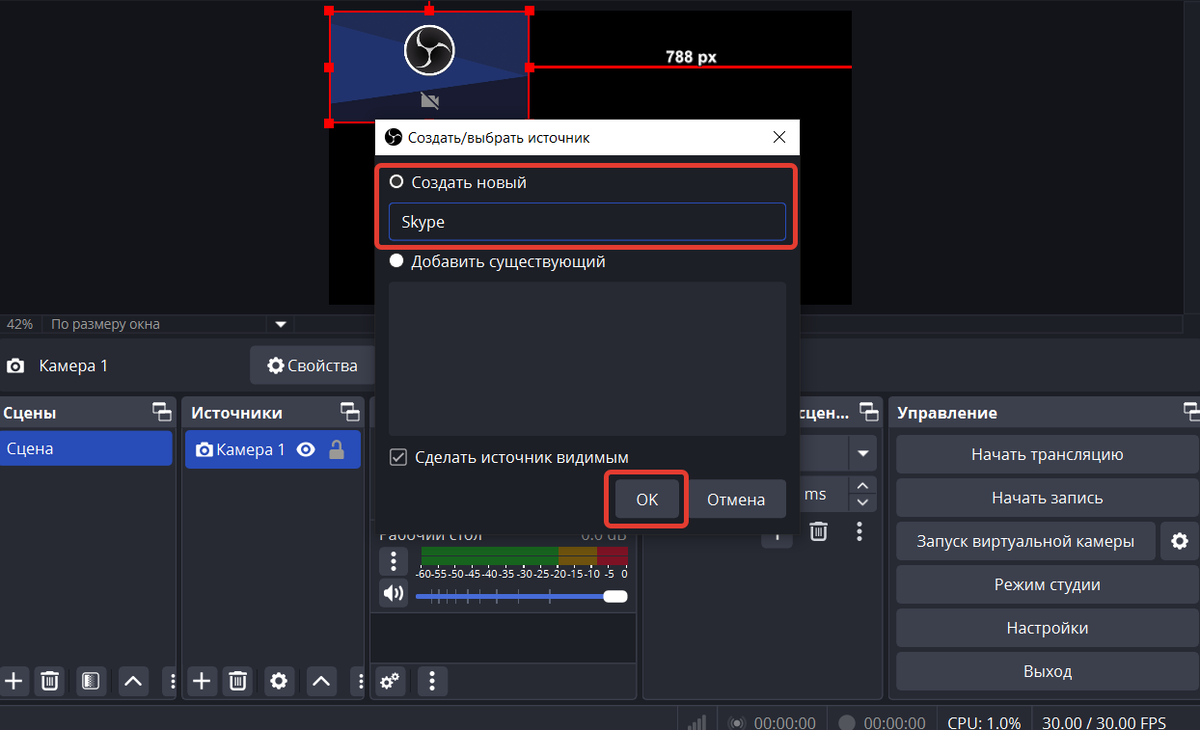Choose the Добавить существующий radio option
The height and width of the screenshot is (730, 1200).
397,262
